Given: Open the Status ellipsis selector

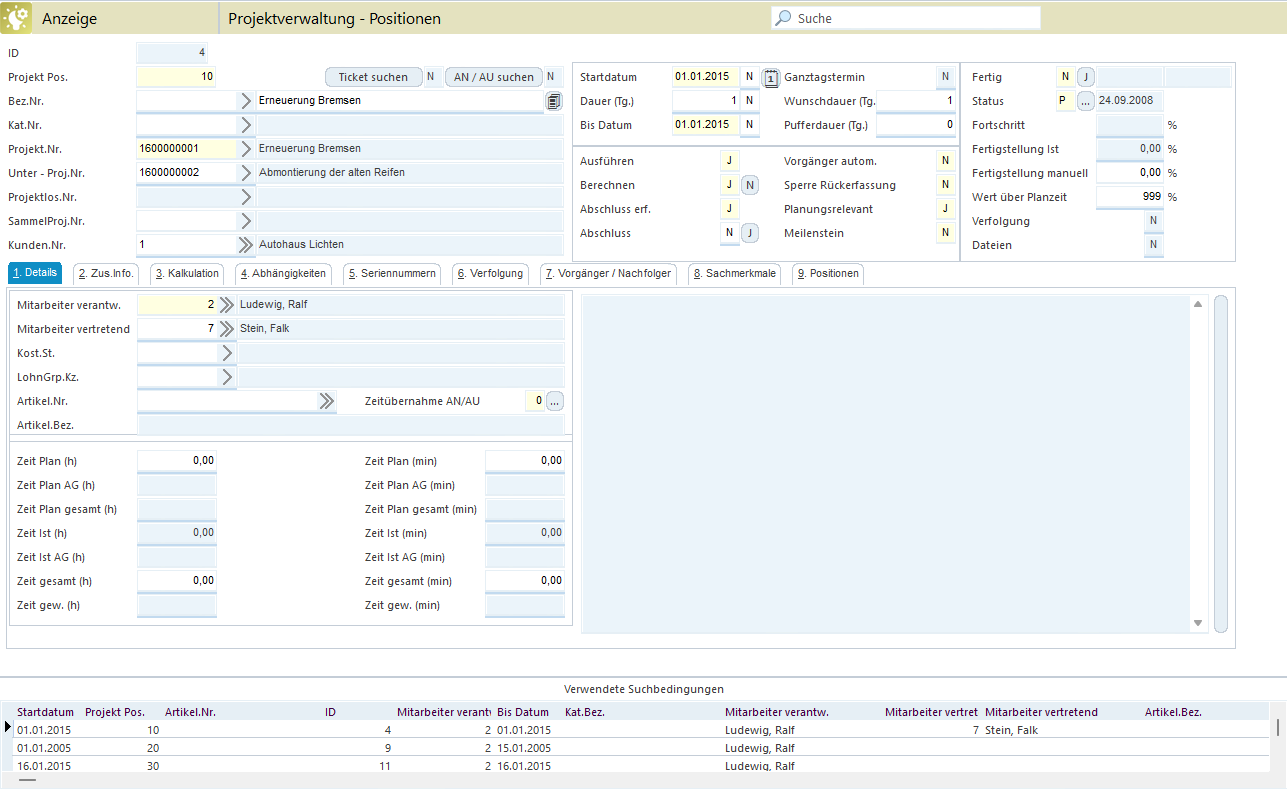Looking at the screenshot, I should pos(1085,101).
